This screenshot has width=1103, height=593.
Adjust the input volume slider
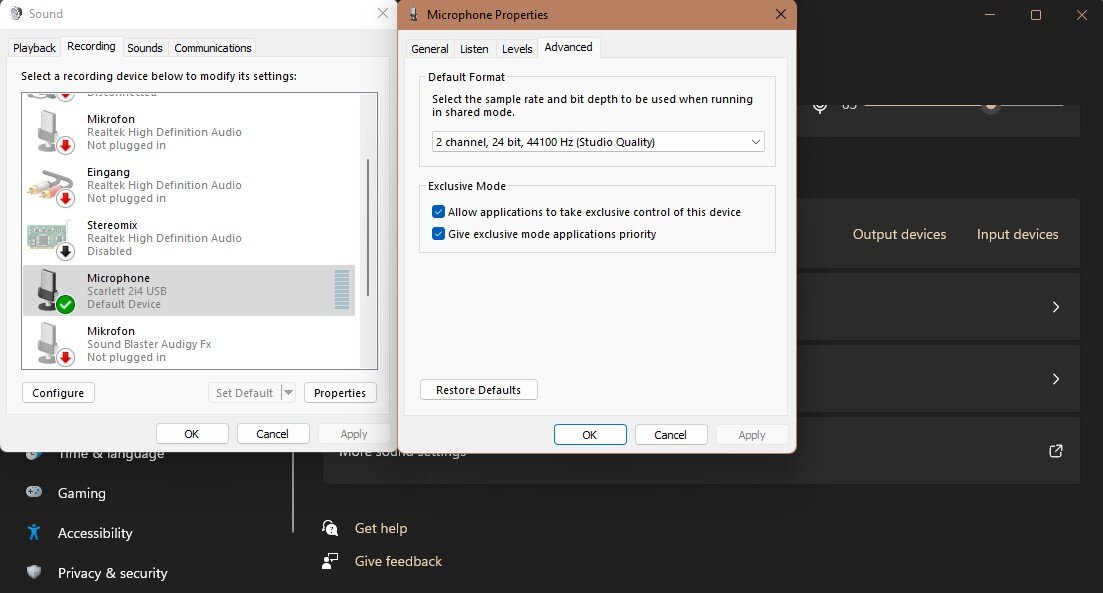[990, 105]
